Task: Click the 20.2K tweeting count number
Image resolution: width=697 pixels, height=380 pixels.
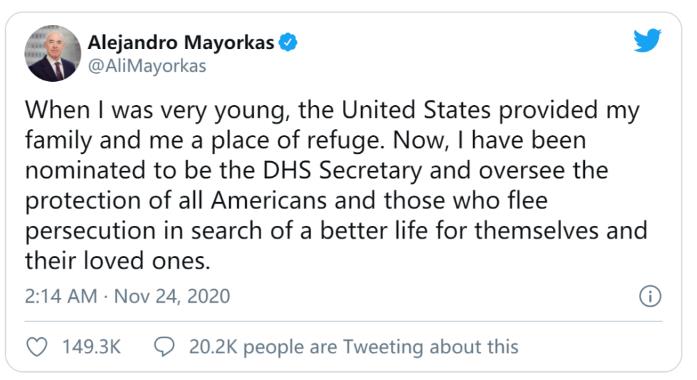Action: [213, 347]
